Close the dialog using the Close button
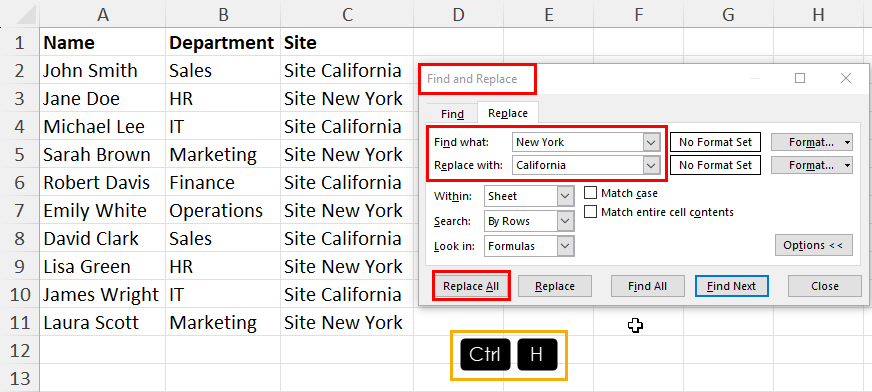Viewport: 872px width, 392px height. tap(825, 286)
